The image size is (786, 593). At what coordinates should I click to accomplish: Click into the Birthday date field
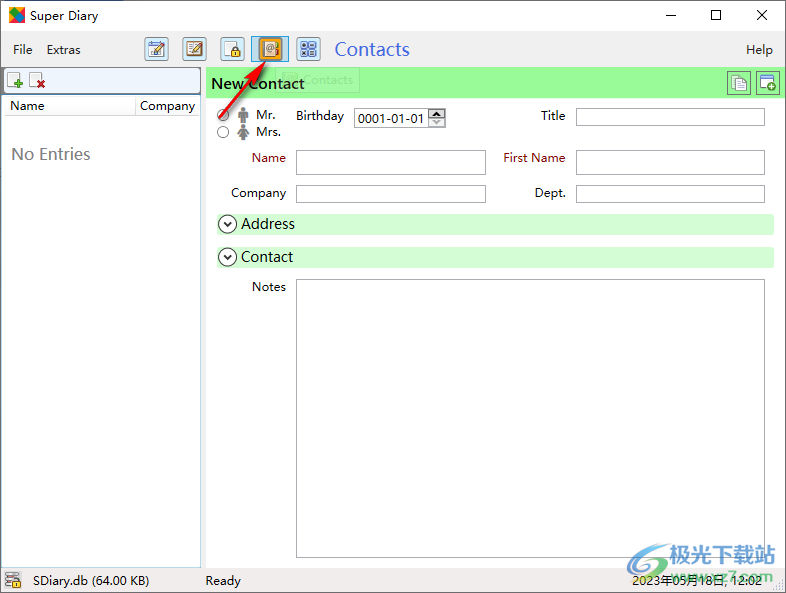tap(391, 118)
